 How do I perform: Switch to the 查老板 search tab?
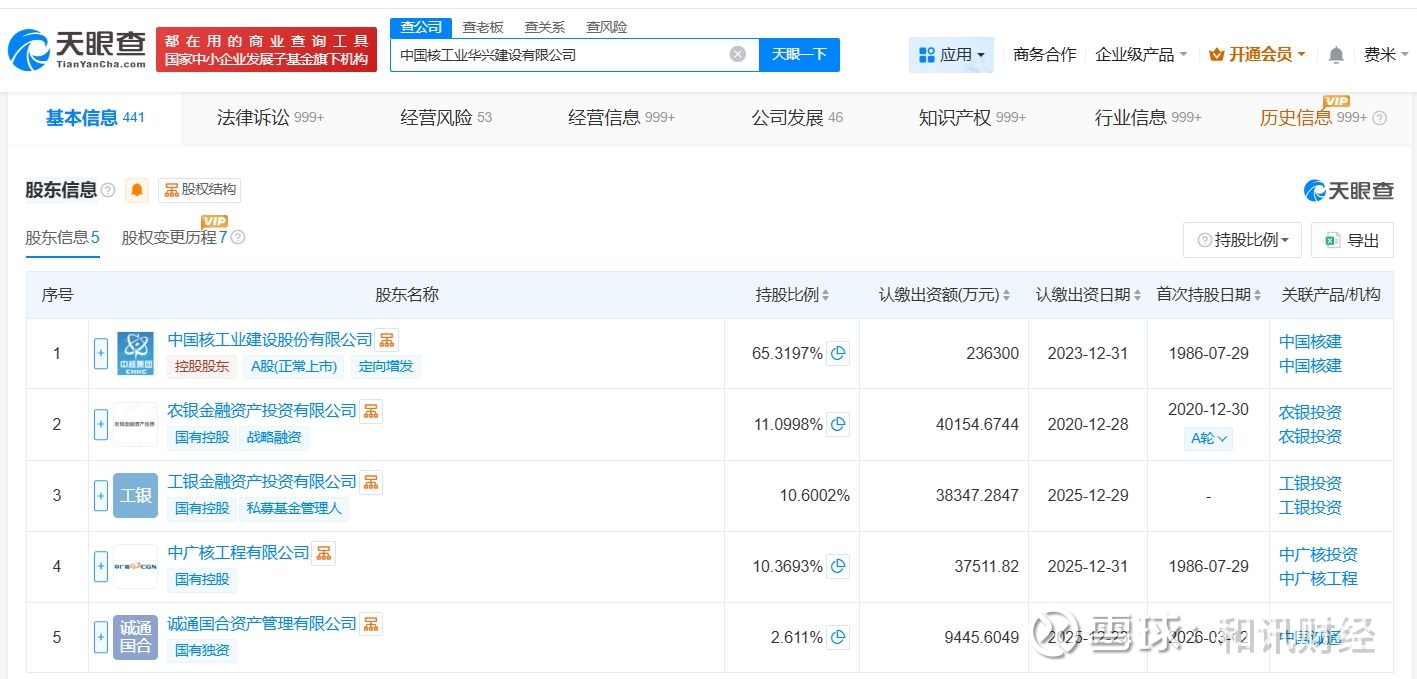tap(482, 27)
